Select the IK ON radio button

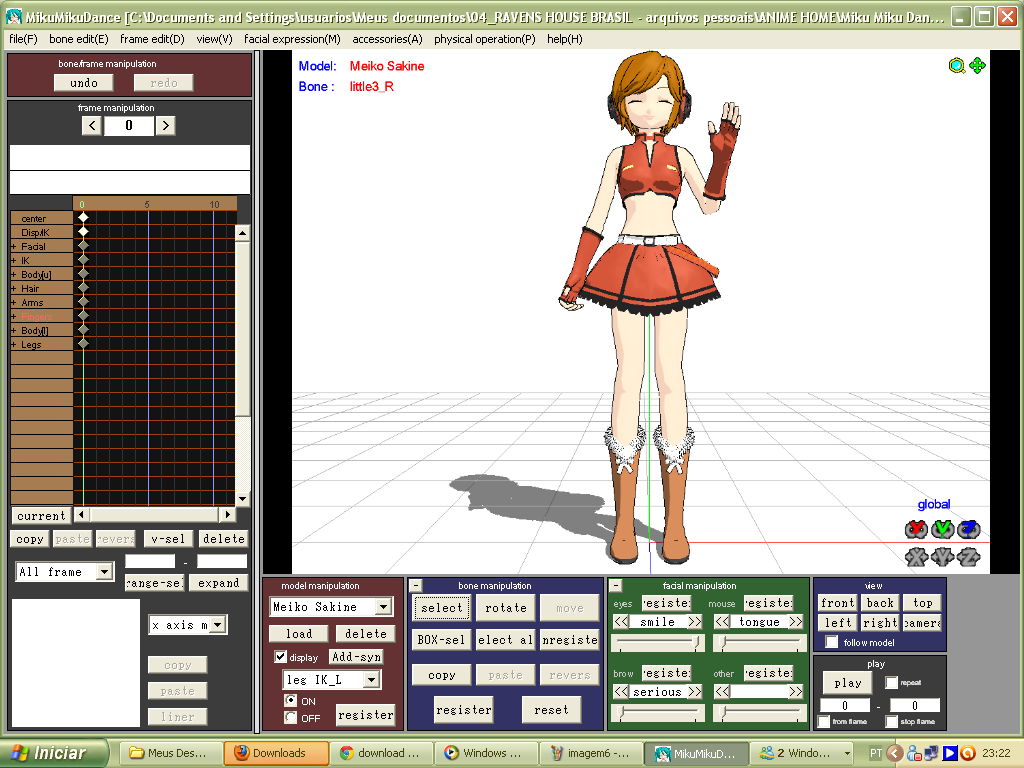pos(291,701)
